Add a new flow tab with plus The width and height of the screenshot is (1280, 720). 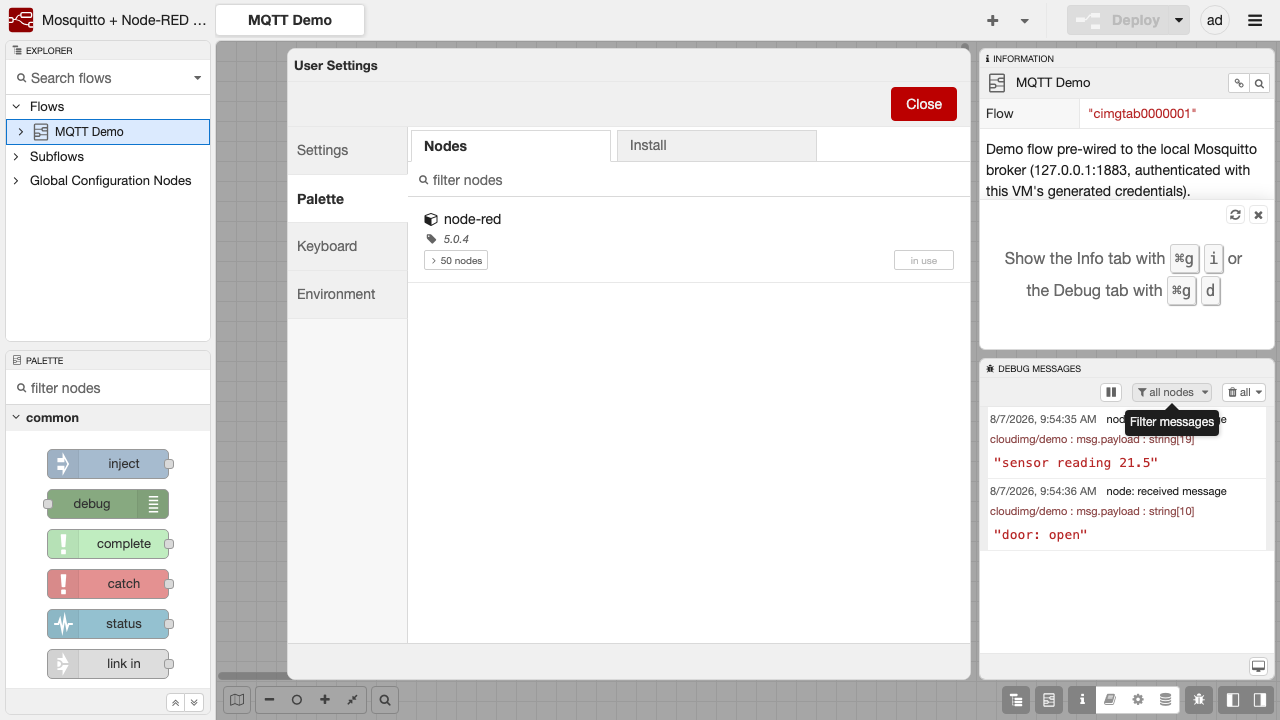993,20
